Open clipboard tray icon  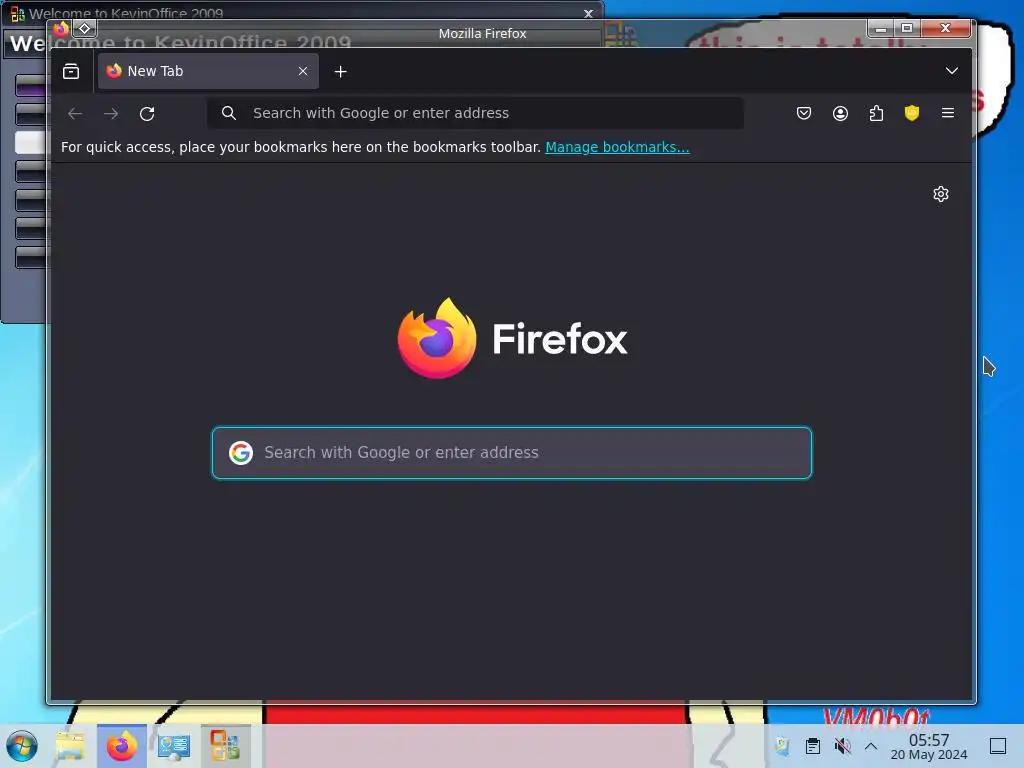click(x=812, y=746)
